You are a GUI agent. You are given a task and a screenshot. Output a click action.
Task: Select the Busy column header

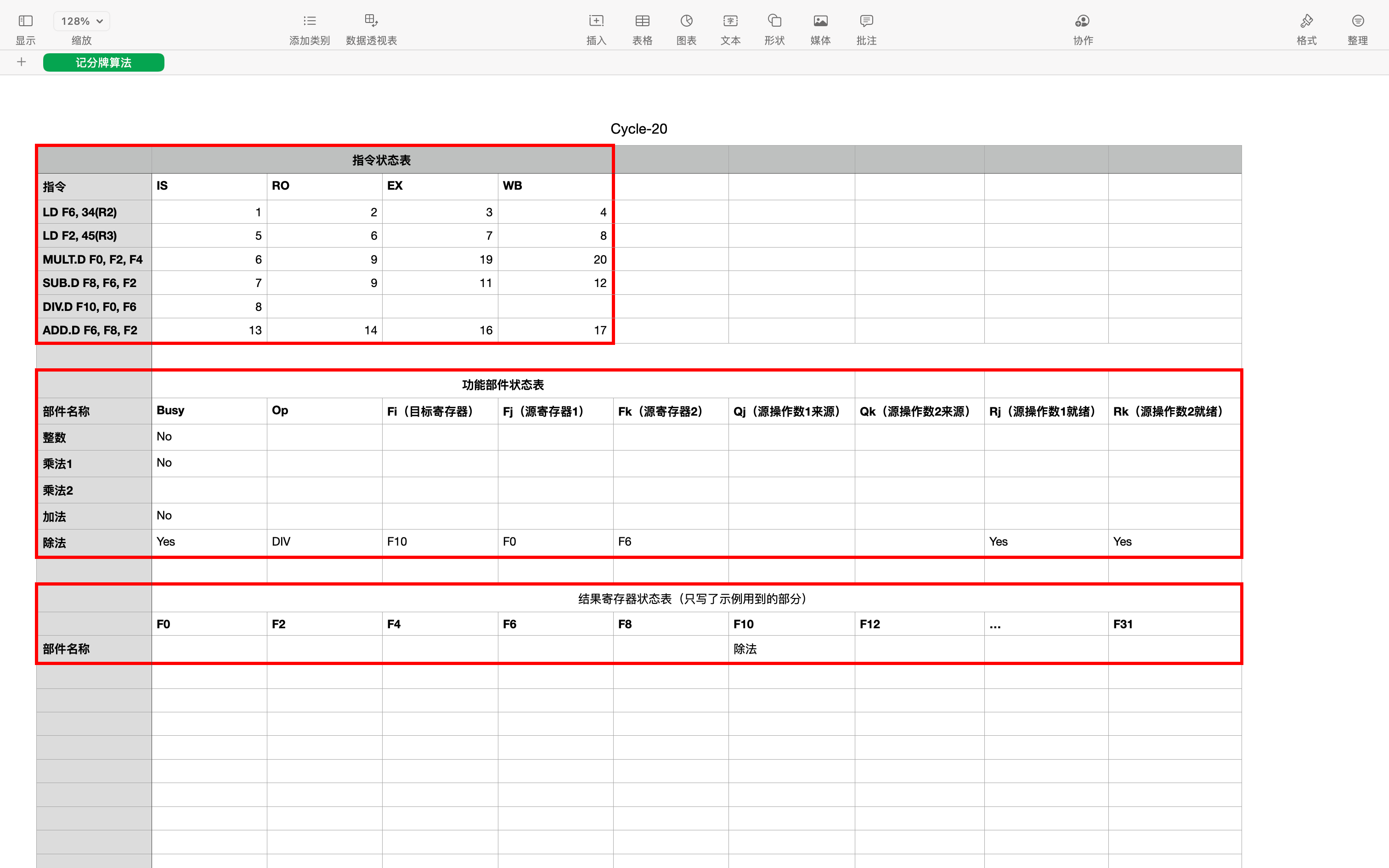(x=209, y=411)
